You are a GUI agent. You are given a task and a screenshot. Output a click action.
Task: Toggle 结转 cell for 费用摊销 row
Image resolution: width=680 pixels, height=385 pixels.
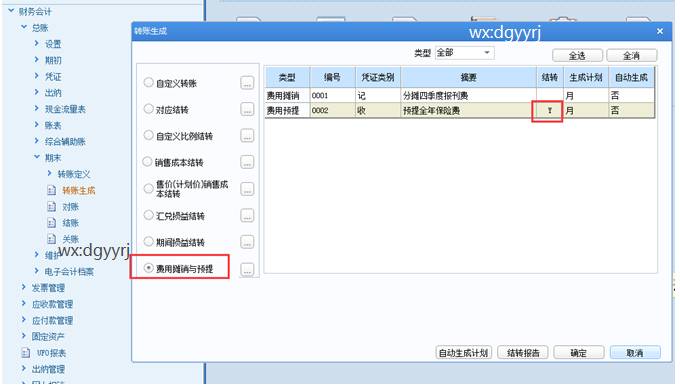click(549, 95)
